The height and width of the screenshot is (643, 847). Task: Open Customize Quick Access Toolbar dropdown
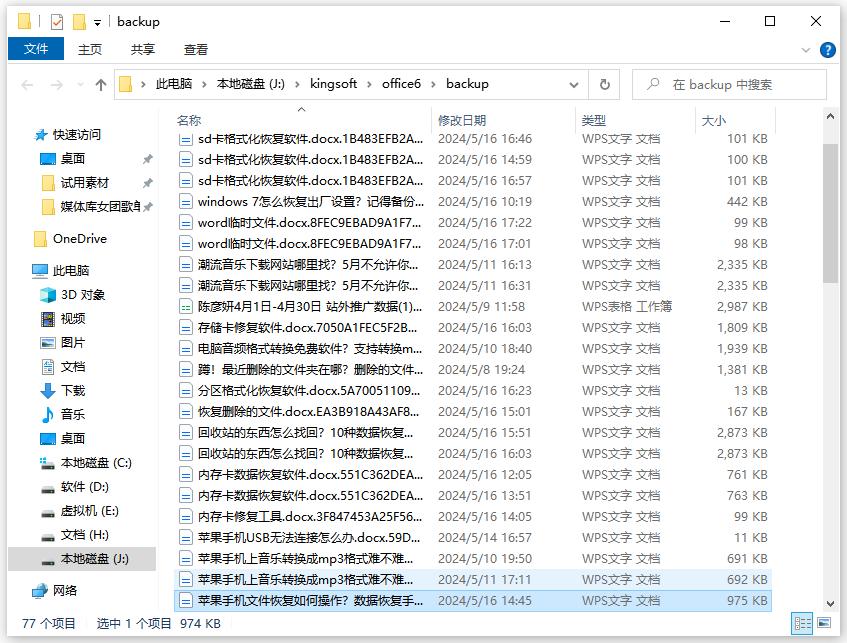point(97,21)
